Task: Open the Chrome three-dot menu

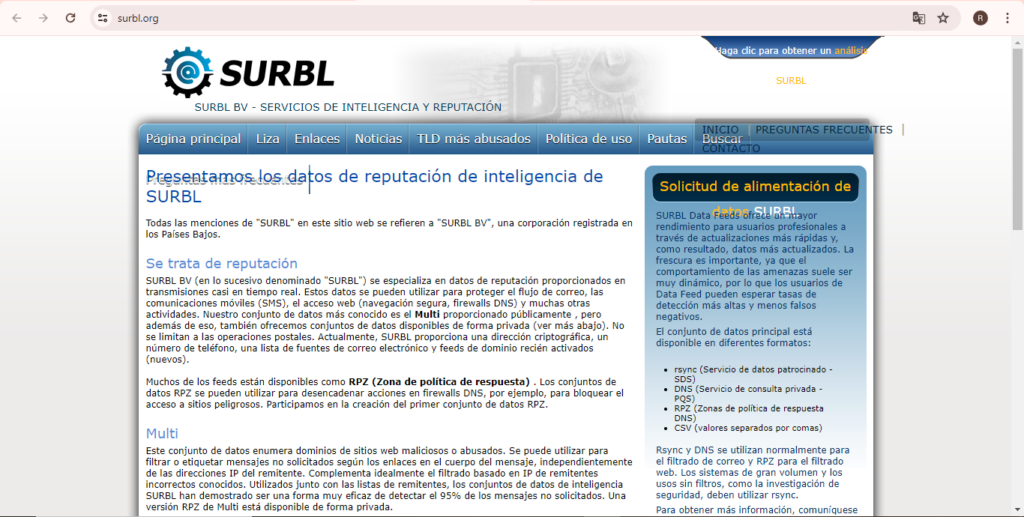Action: pos(1007,18)
